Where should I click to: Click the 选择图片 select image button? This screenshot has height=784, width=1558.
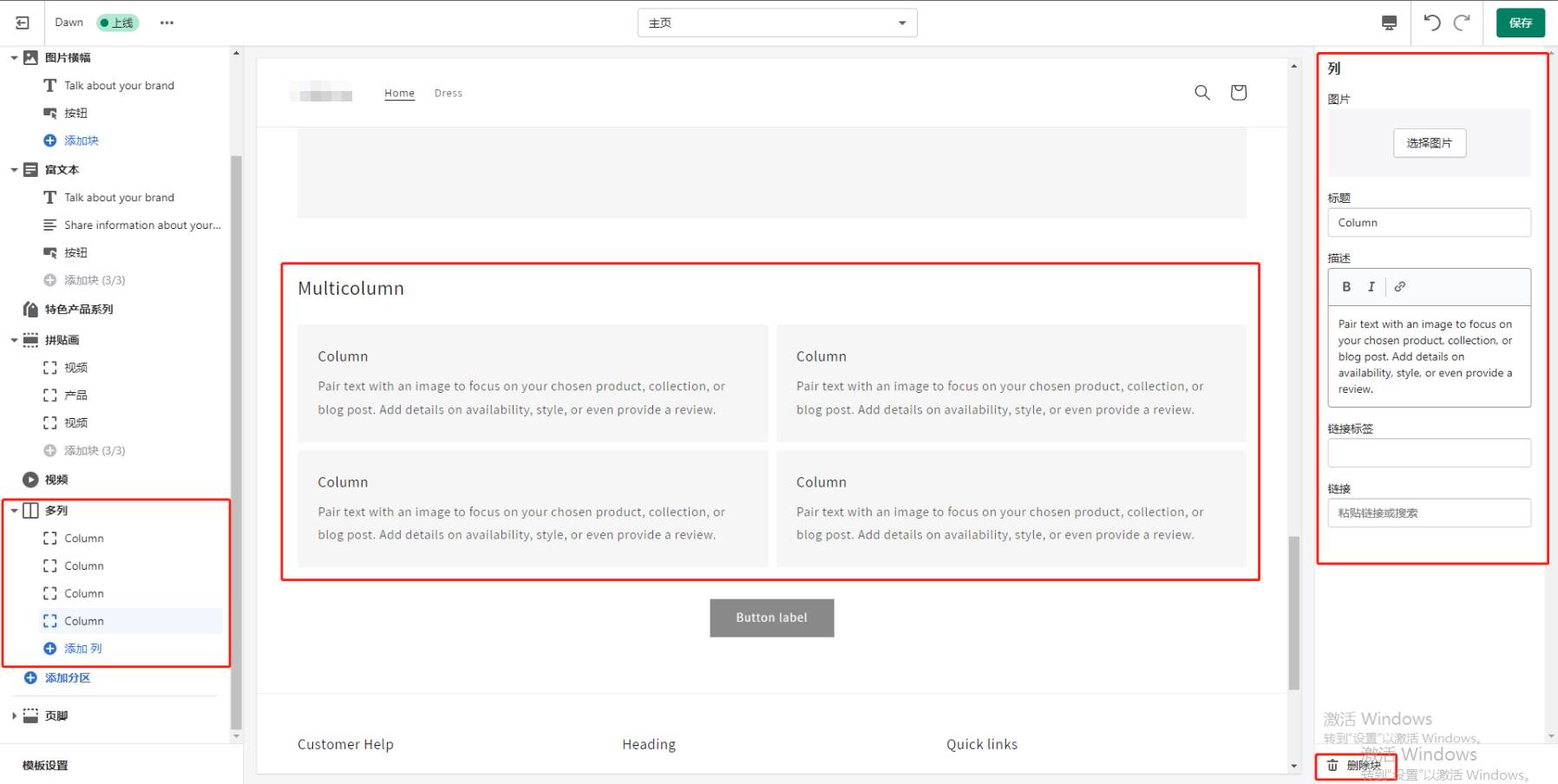tap(1430, 143)
